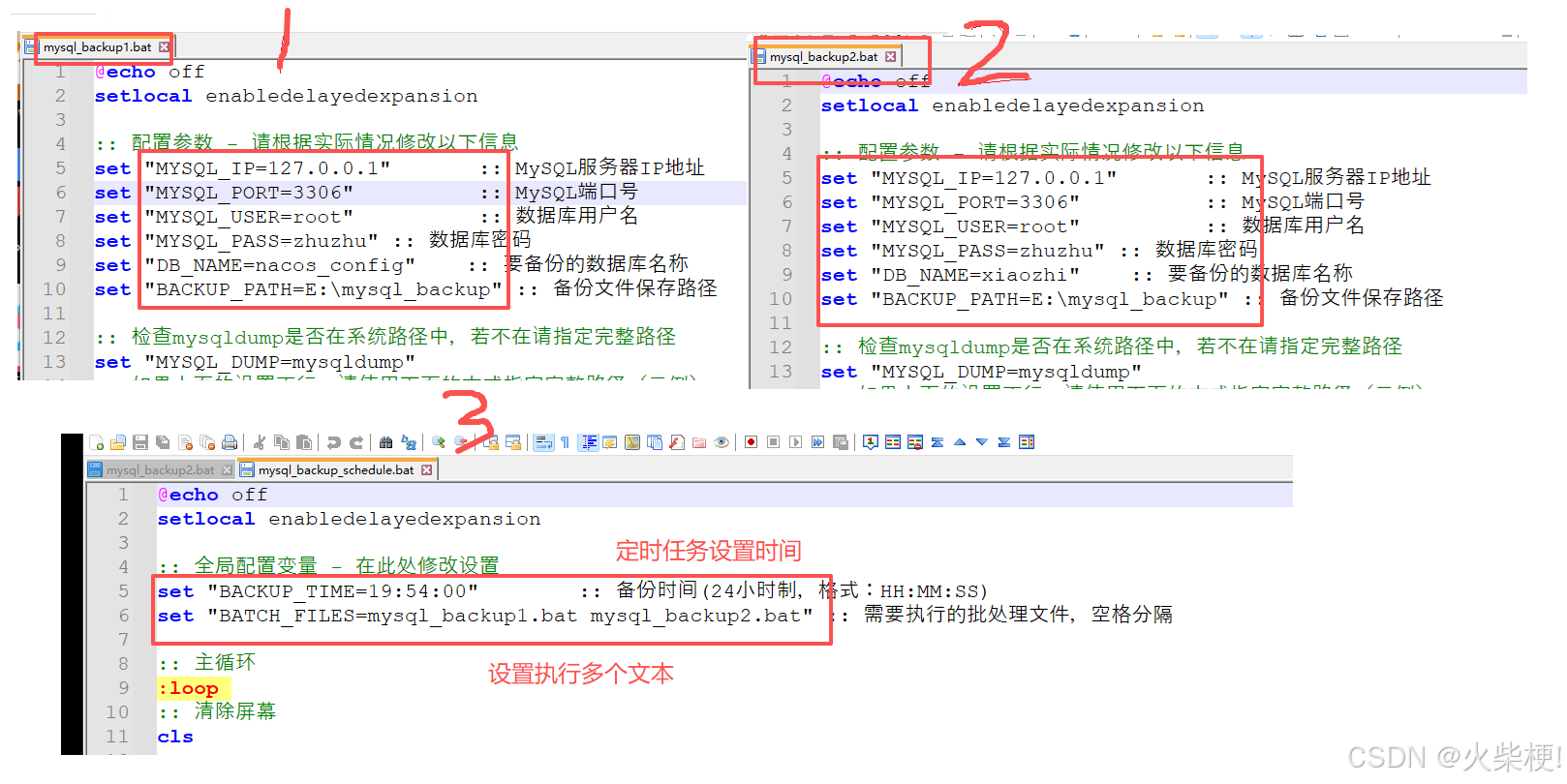Toggle Word Wrap in the toolbar
The image size is (1567, 784).
(543, 442)
